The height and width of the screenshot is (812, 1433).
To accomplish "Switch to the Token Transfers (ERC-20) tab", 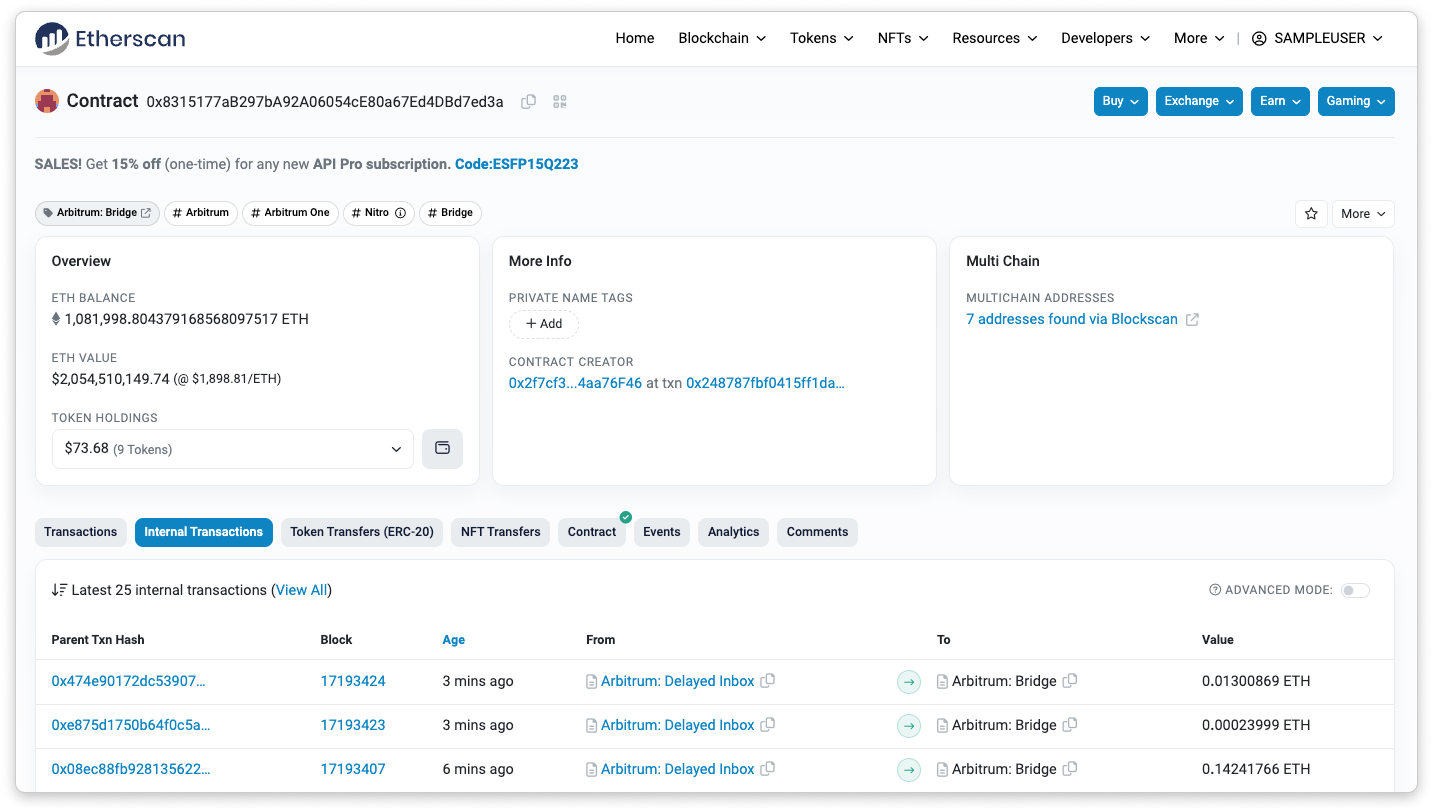I will tap(362, 532).
